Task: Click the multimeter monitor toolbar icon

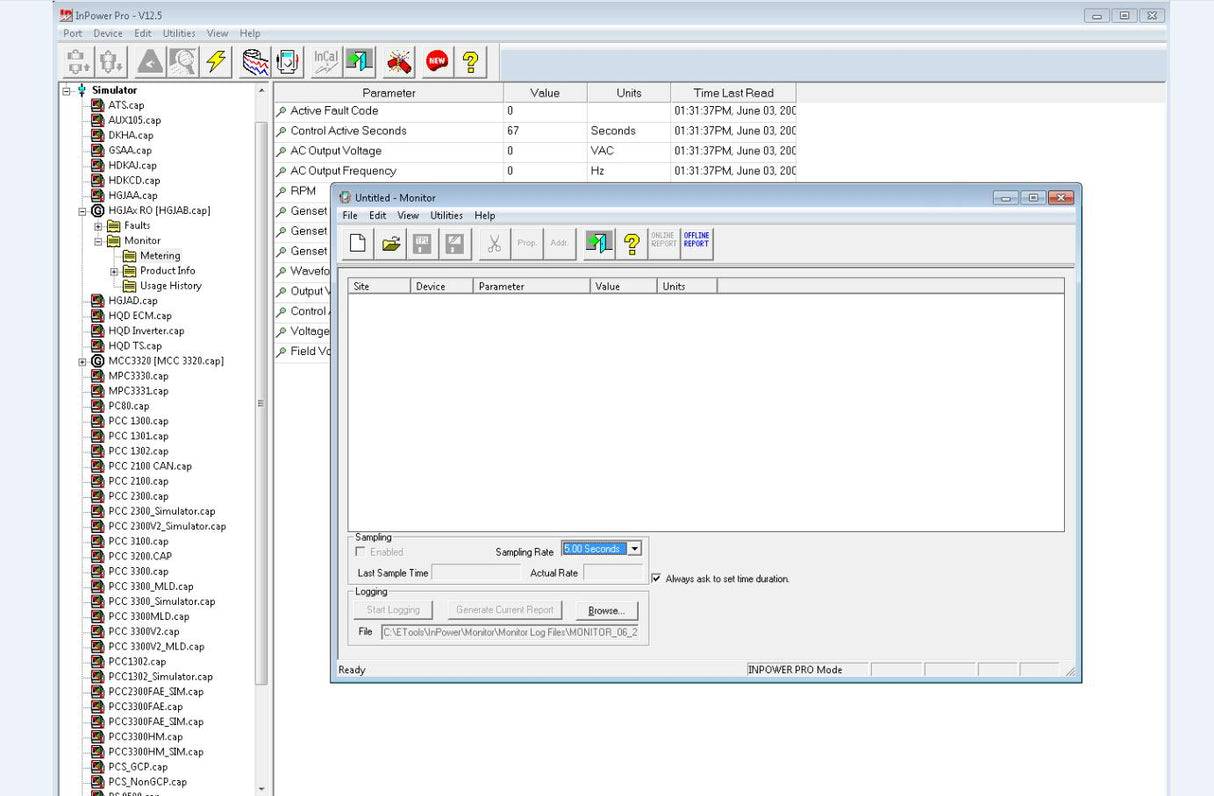Action: click(289, 62)
